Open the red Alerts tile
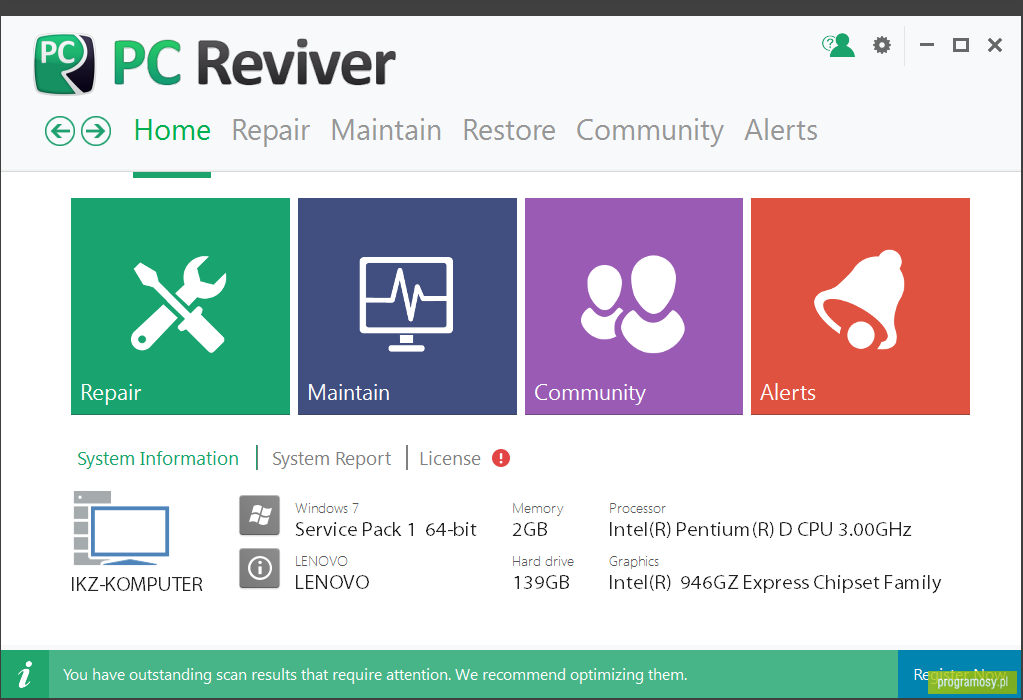This screenshot has height=700, width=1023. click(860, 306)
